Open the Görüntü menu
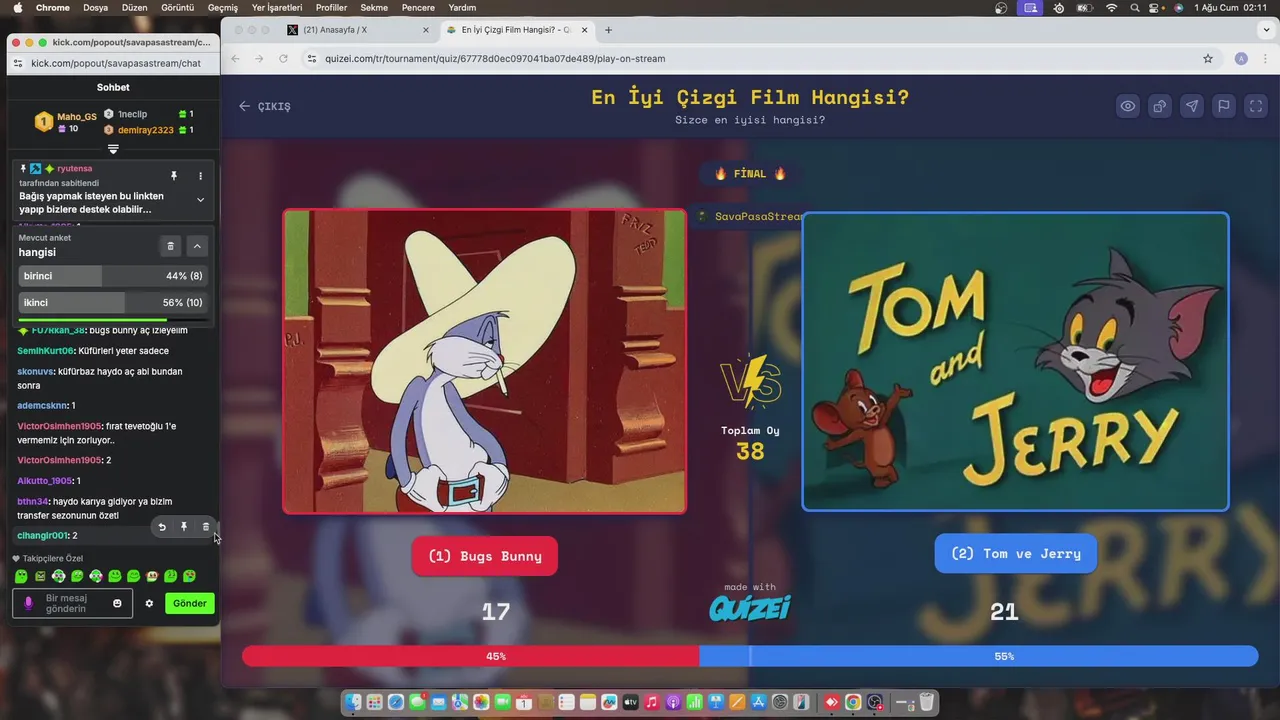Viewport: 1280px width, 720px height. click(177, 8)
